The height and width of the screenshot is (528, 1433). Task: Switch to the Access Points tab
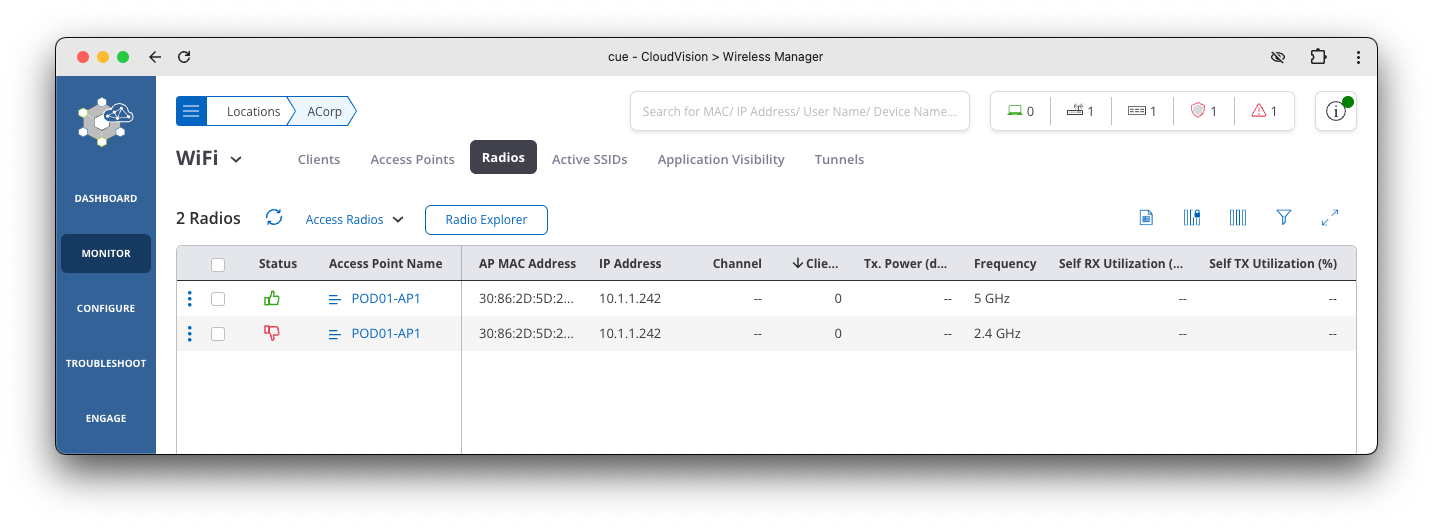[412, 159]
